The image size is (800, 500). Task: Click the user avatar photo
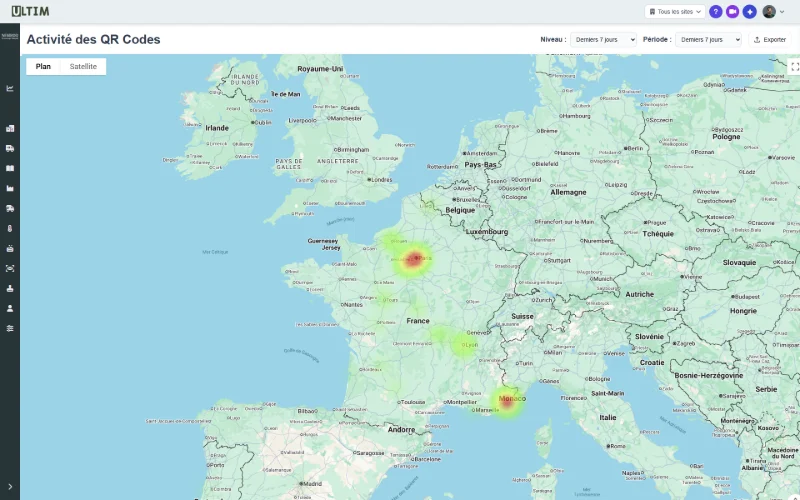[769, 12]
